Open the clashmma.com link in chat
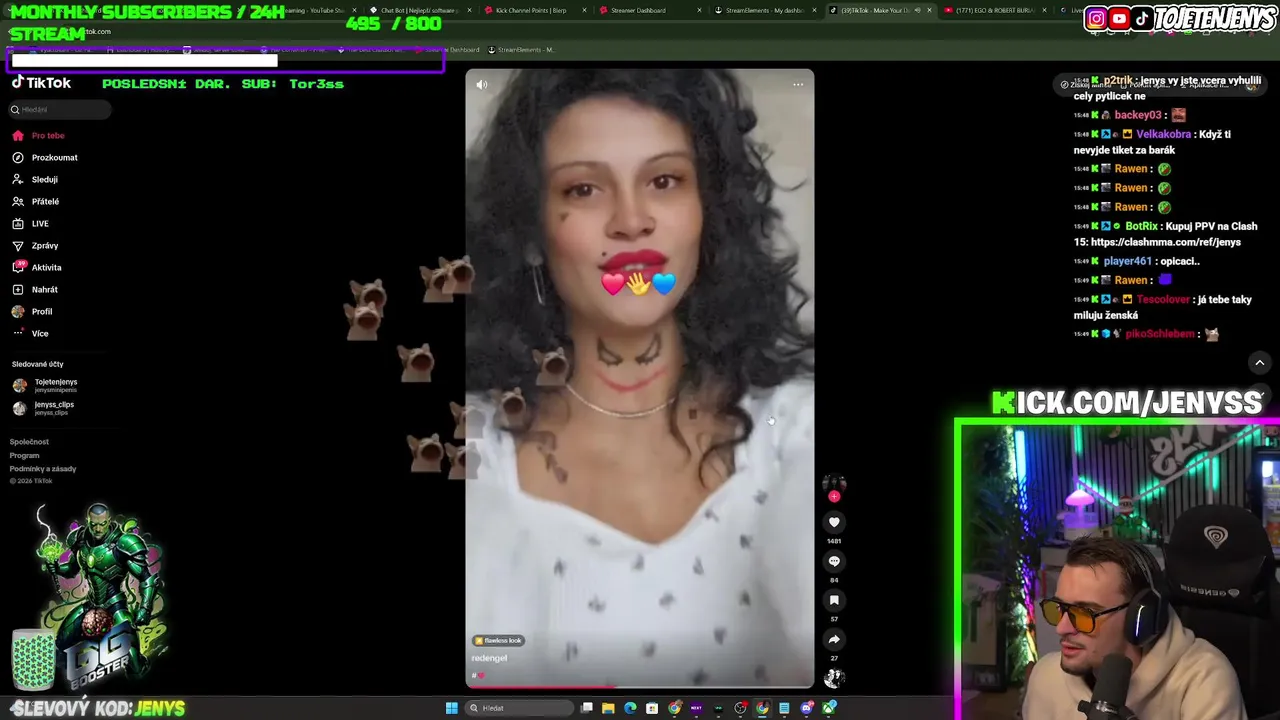 tap(1165, 242)
